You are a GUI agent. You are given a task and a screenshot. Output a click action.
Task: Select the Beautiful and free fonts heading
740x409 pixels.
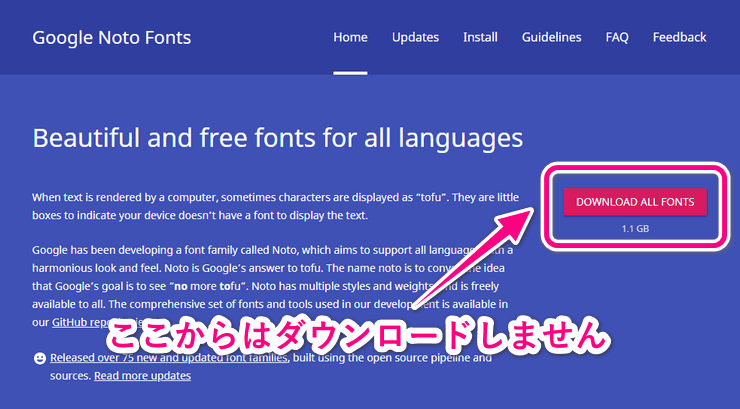click(x=278, y=138)
